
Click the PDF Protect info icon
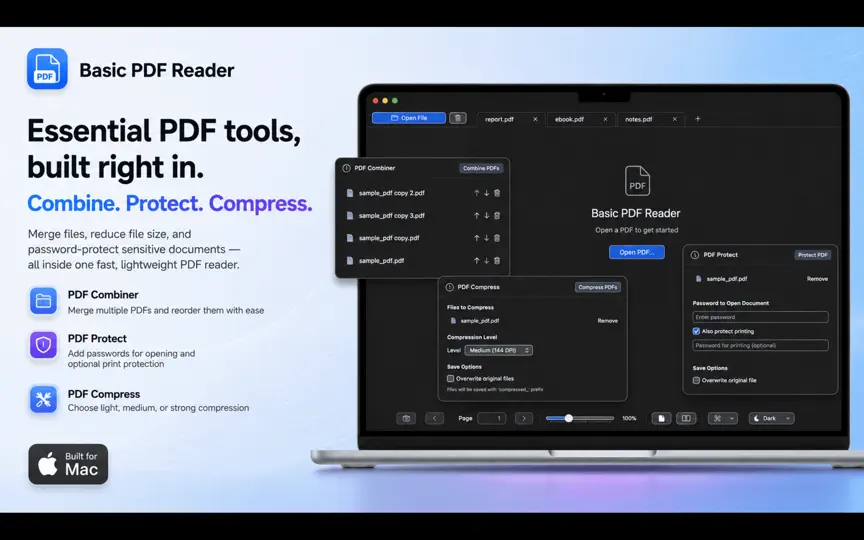[695, 255]
